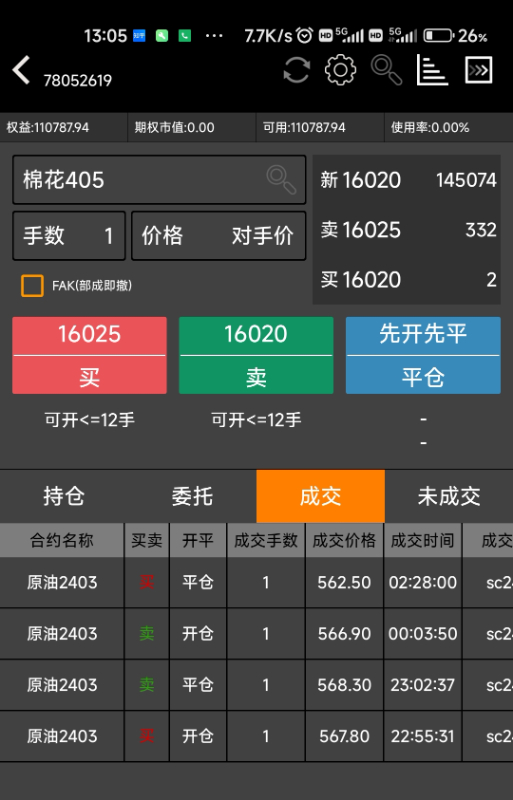
Task: Select the 棉花405 contract field
Action: pos(159,180)
